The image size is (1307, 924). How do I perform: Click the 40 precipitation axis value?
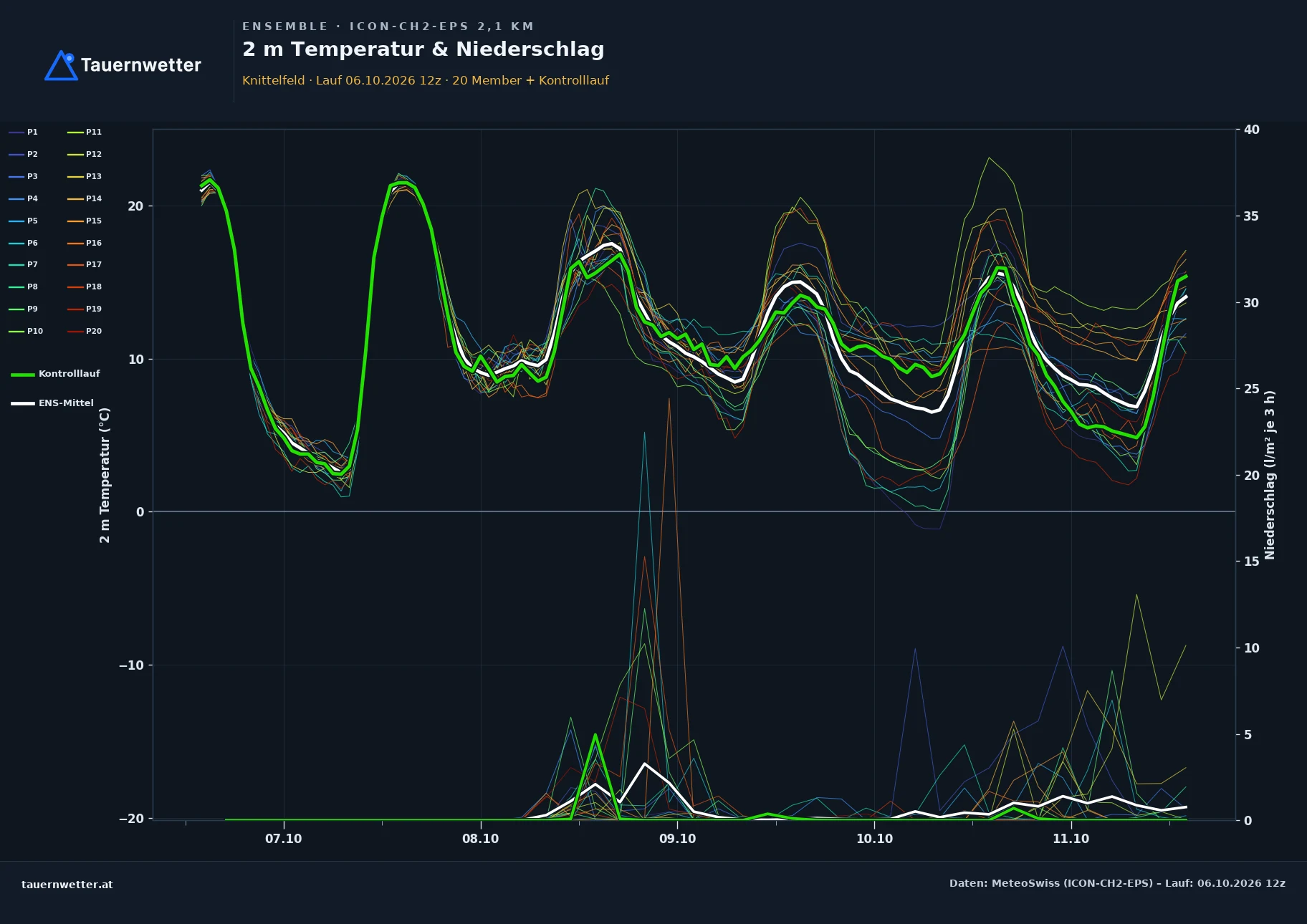click(1252, 130)
